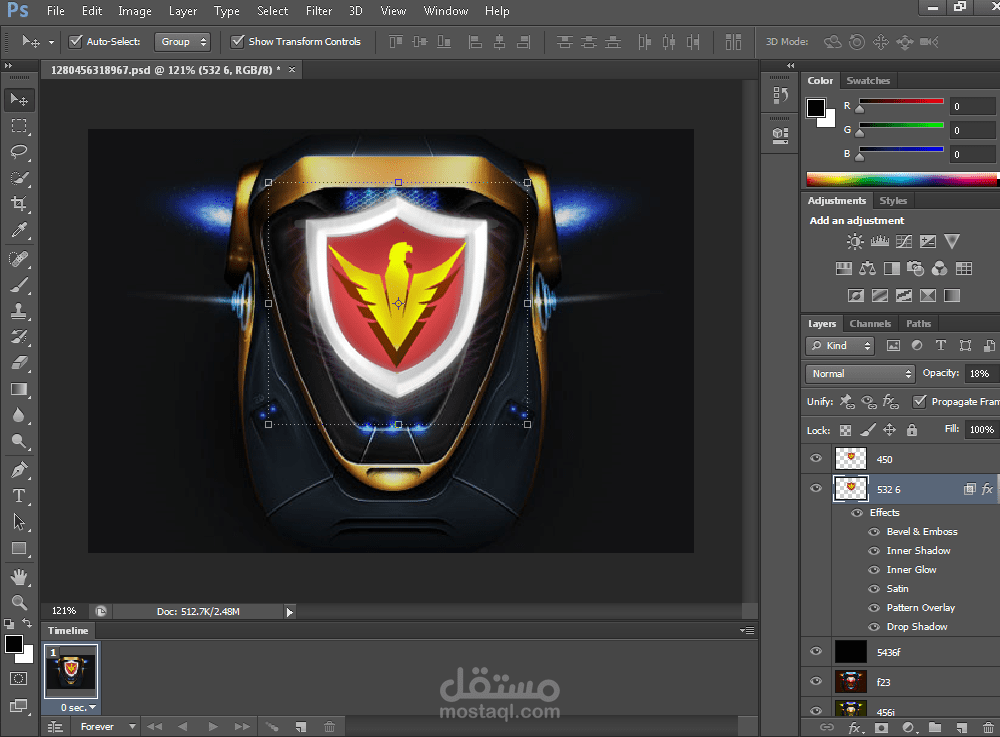
Task: Select the Hand tool
Action: click(x=19, y=577)
